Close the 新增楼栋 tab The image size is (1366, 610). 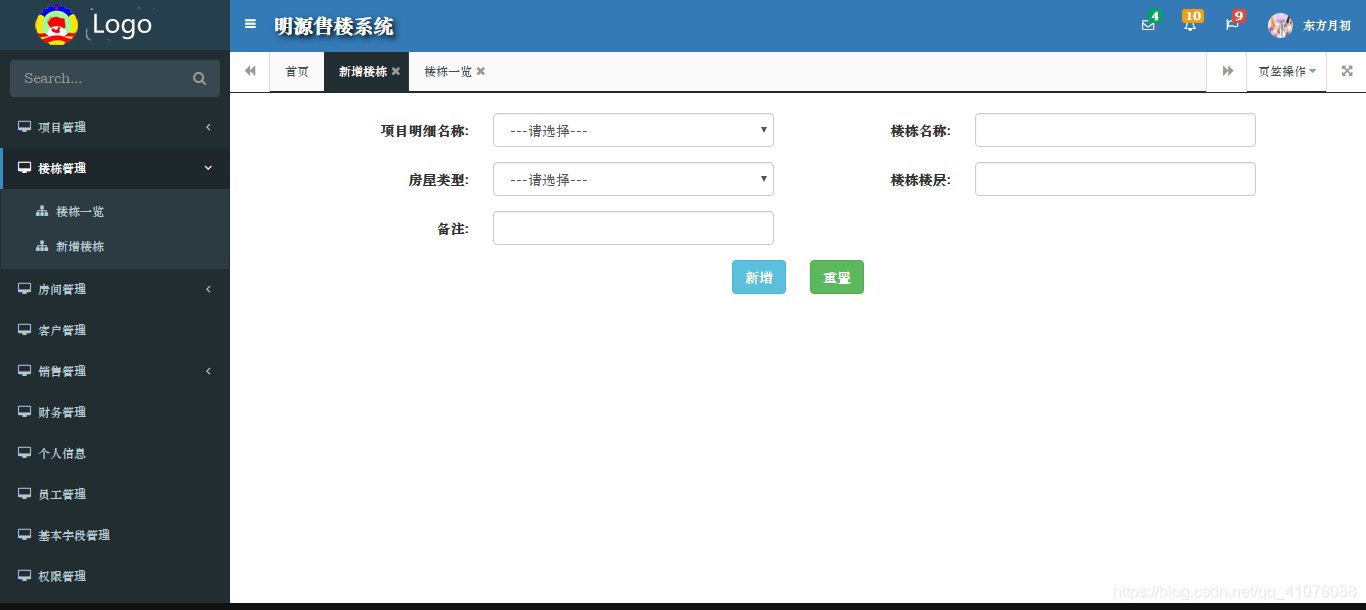(396, 72)
